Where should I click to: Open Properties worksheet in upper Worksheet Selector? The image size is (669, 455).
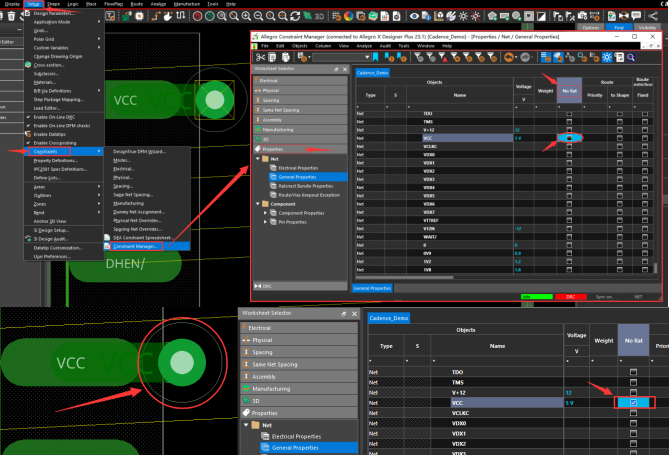pyautogui.click(x=300, y=149)
